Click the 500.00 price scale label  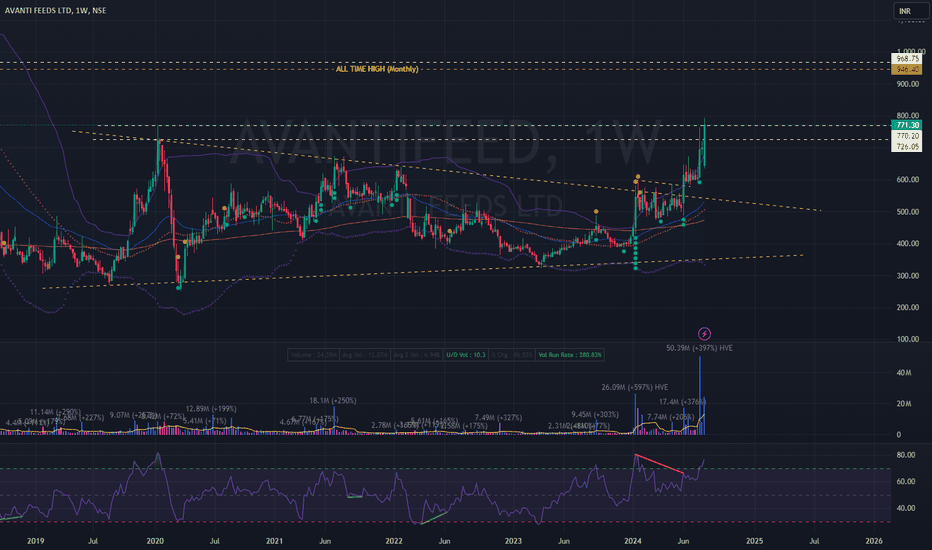click(908, 212)
